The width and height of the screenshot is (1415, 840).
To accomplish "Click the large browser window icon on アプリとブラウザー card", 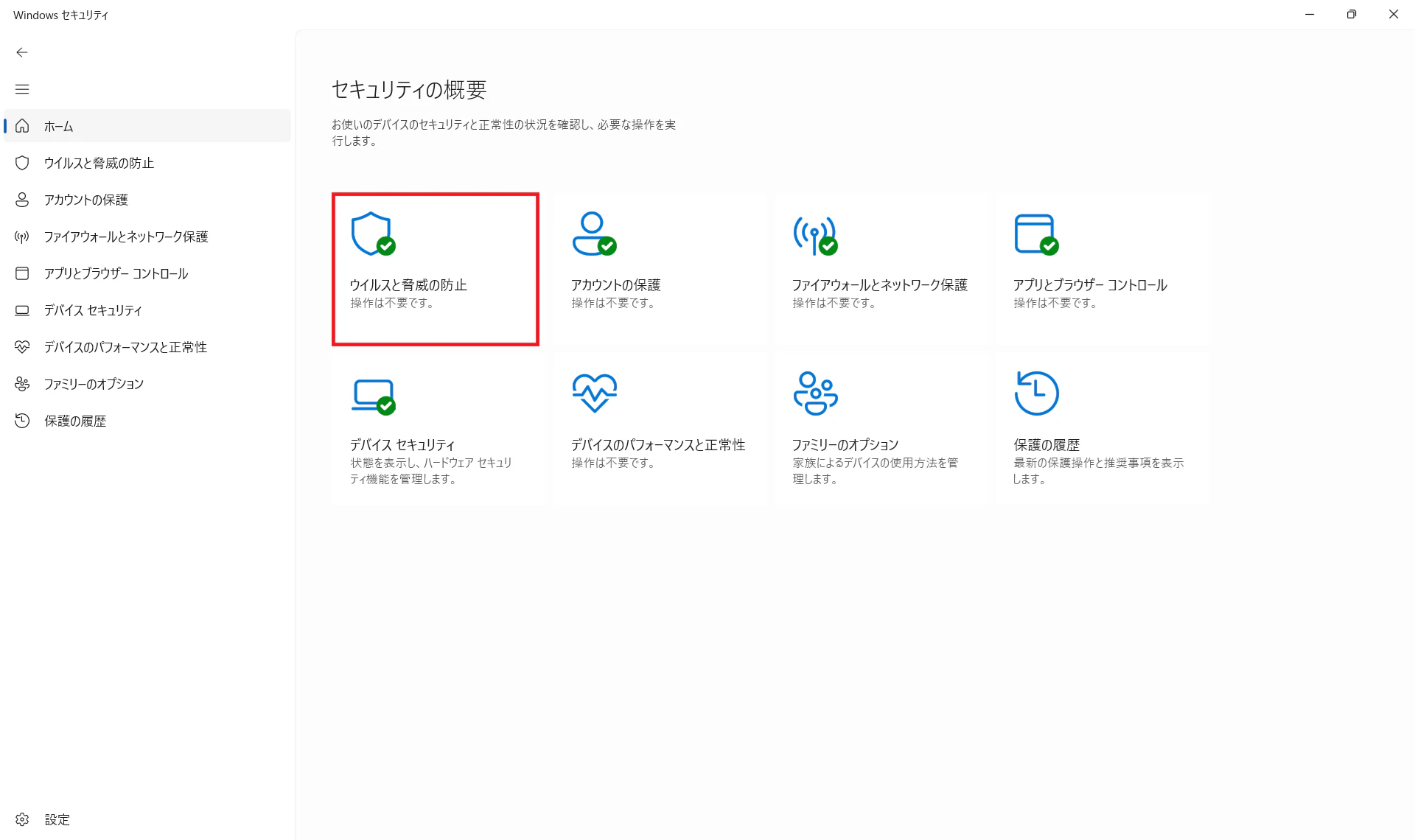I will (x=1036, y=234).
